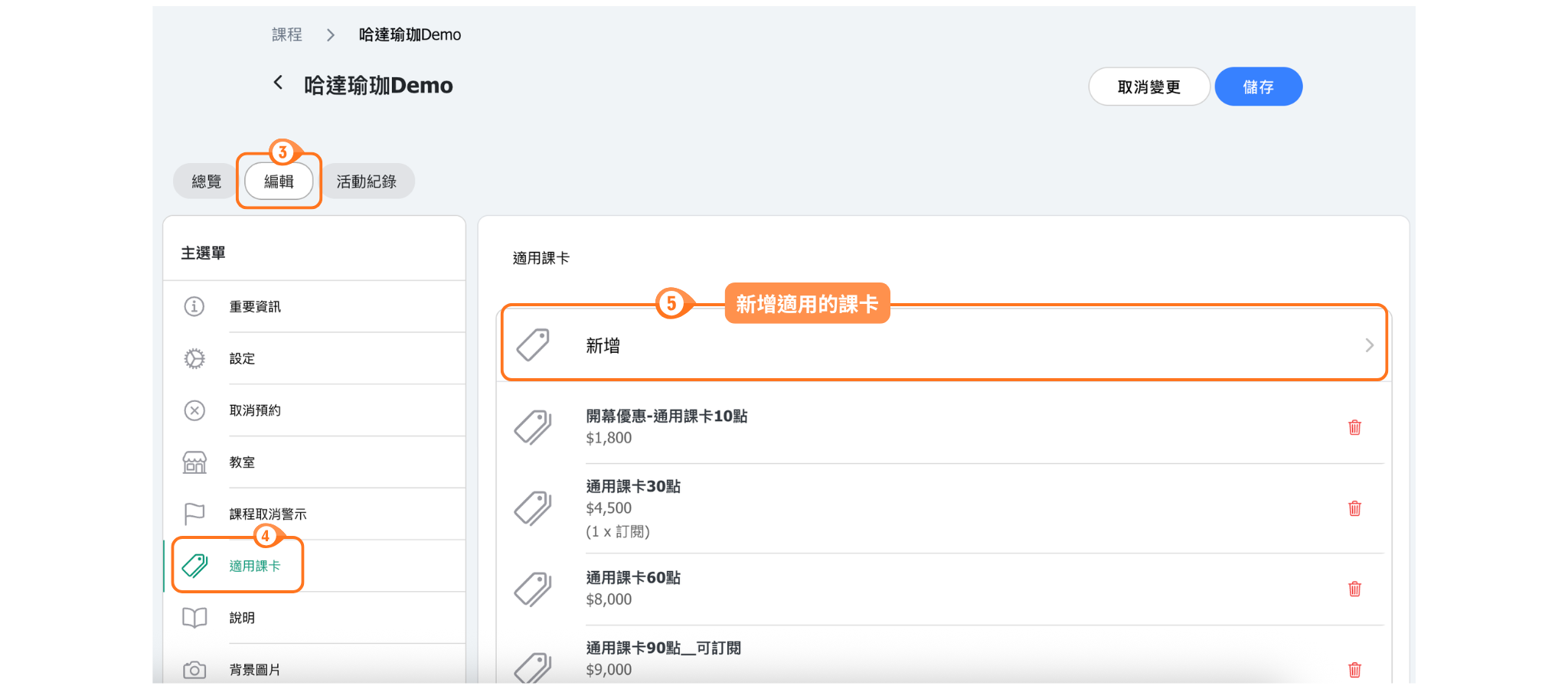
Task: Select the 編輯 tab
Action: pyautogui.click(x=279, y=181)
